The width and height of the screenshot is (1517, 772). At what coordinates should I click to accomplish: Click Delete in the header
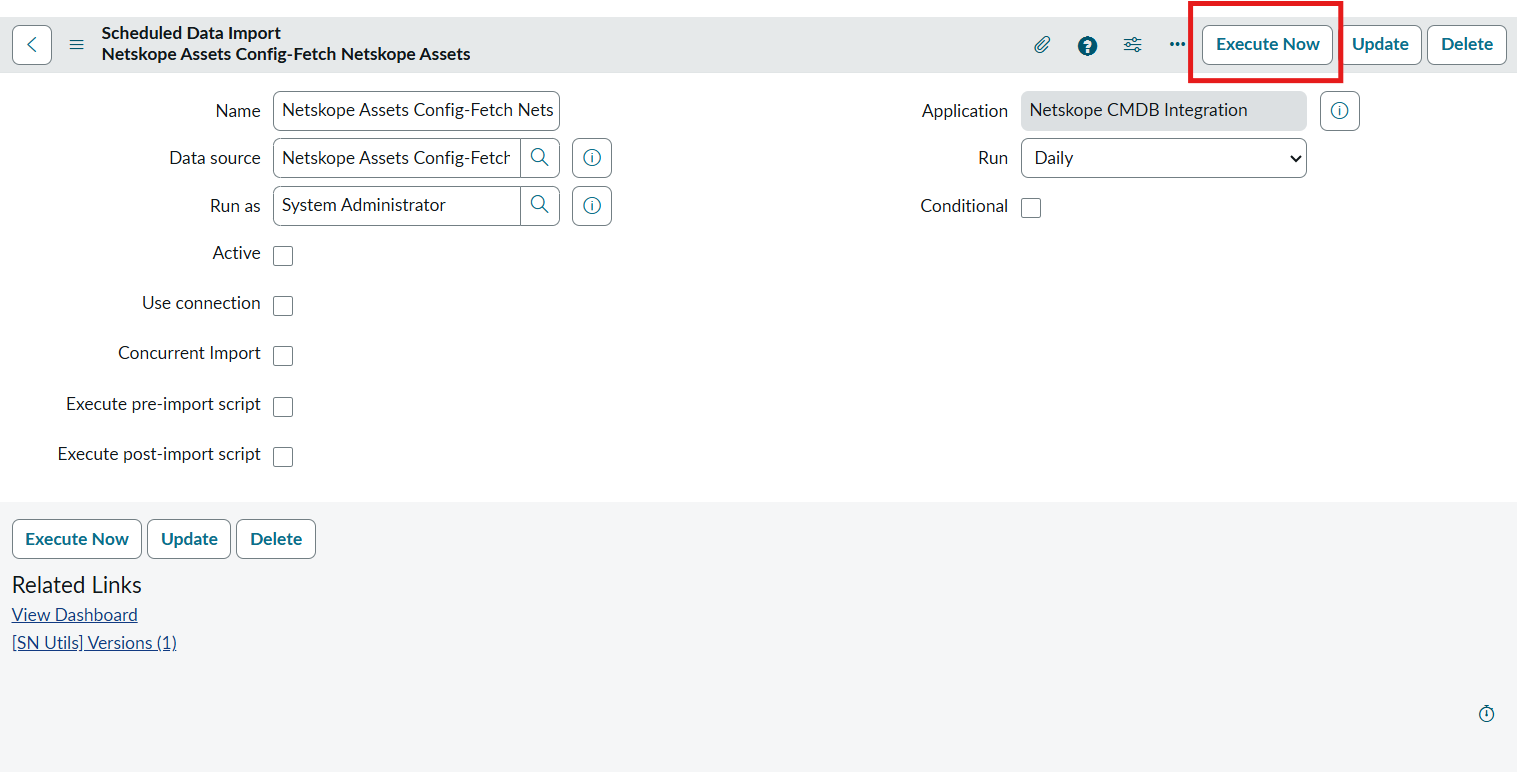pyautogui.click(x=1466, y=45)
